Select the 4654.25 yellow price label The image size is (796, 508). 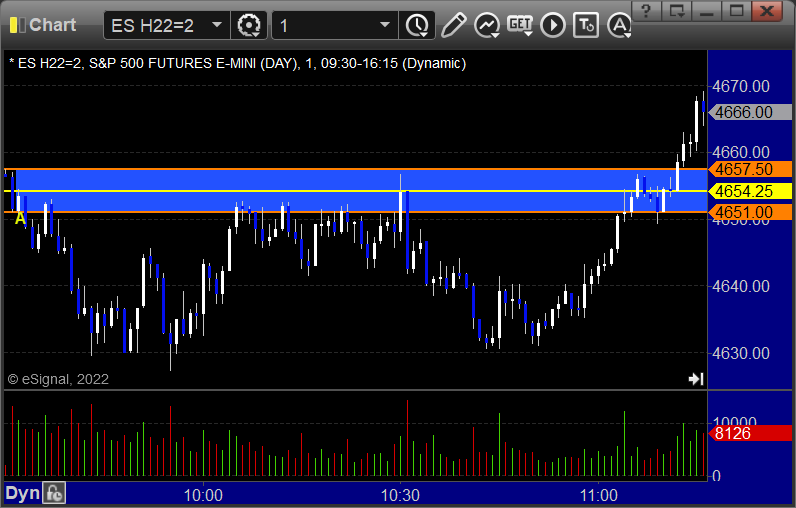pos(750,191)
